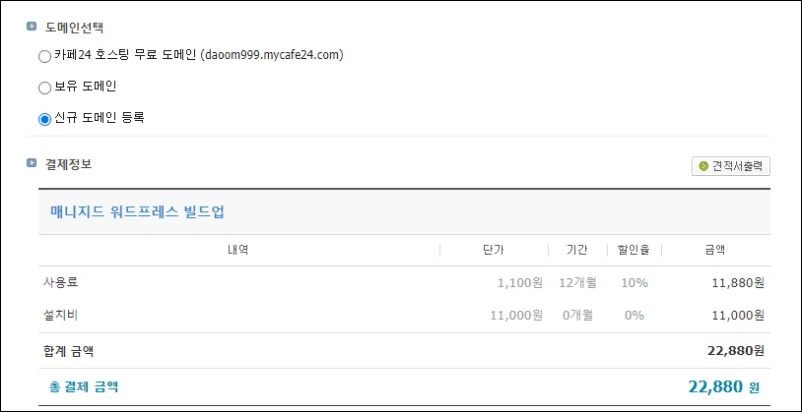Click the 총 결제 금액 label

point(84,387)
